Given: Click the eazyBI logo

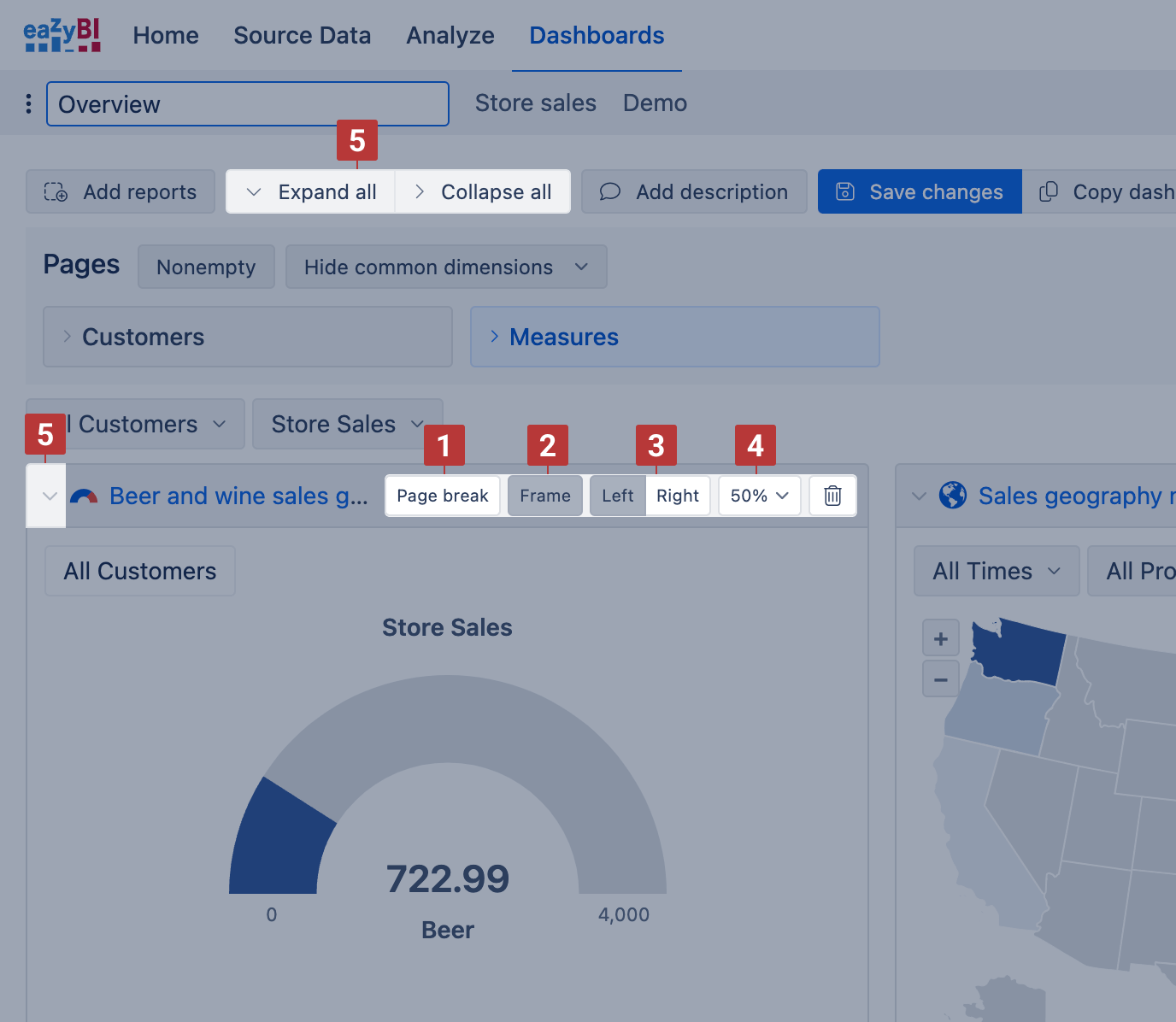Looking at the screenshot, I should click(62, 35).
